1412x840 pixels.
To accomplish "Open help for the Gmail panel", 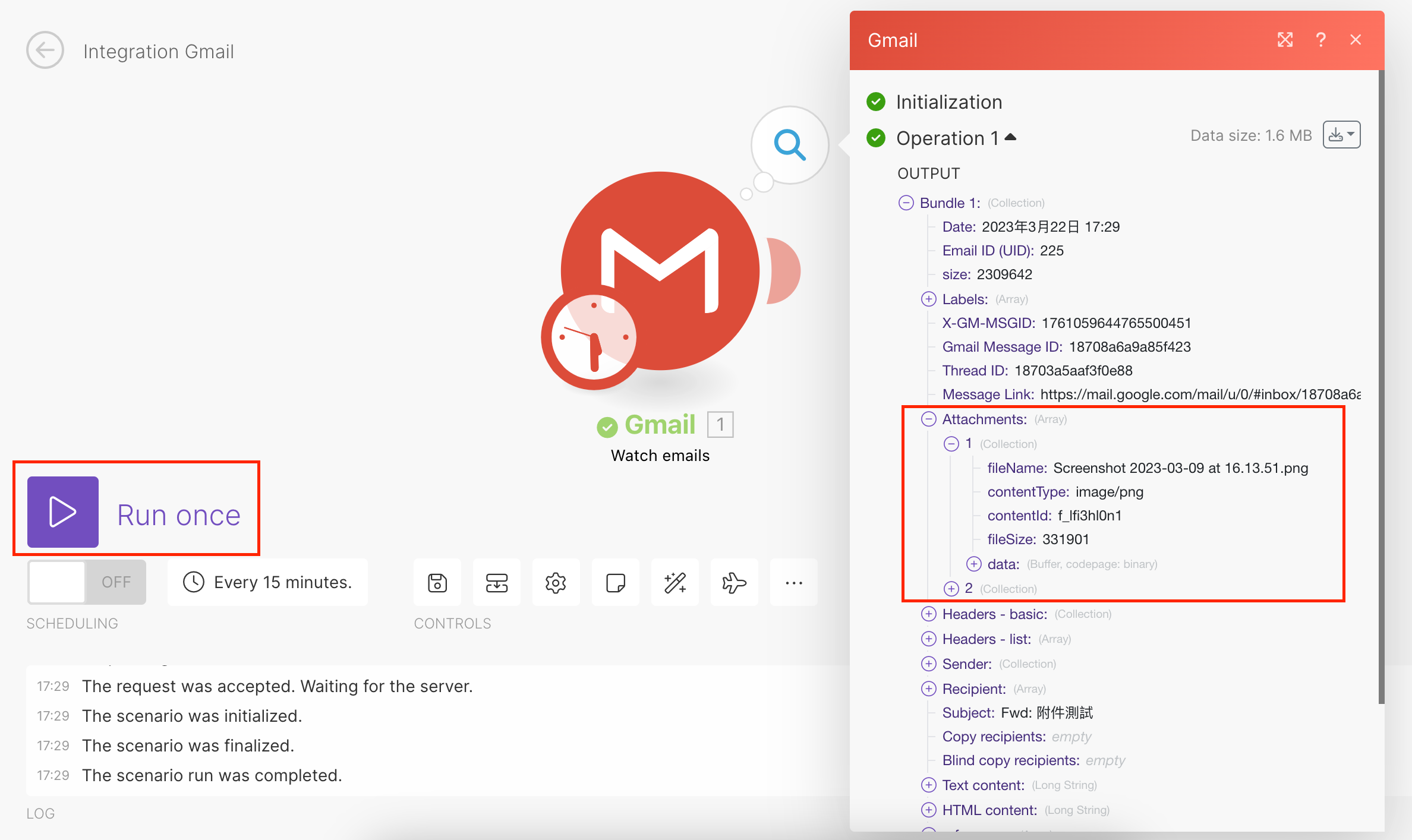I will [1321, 39].
